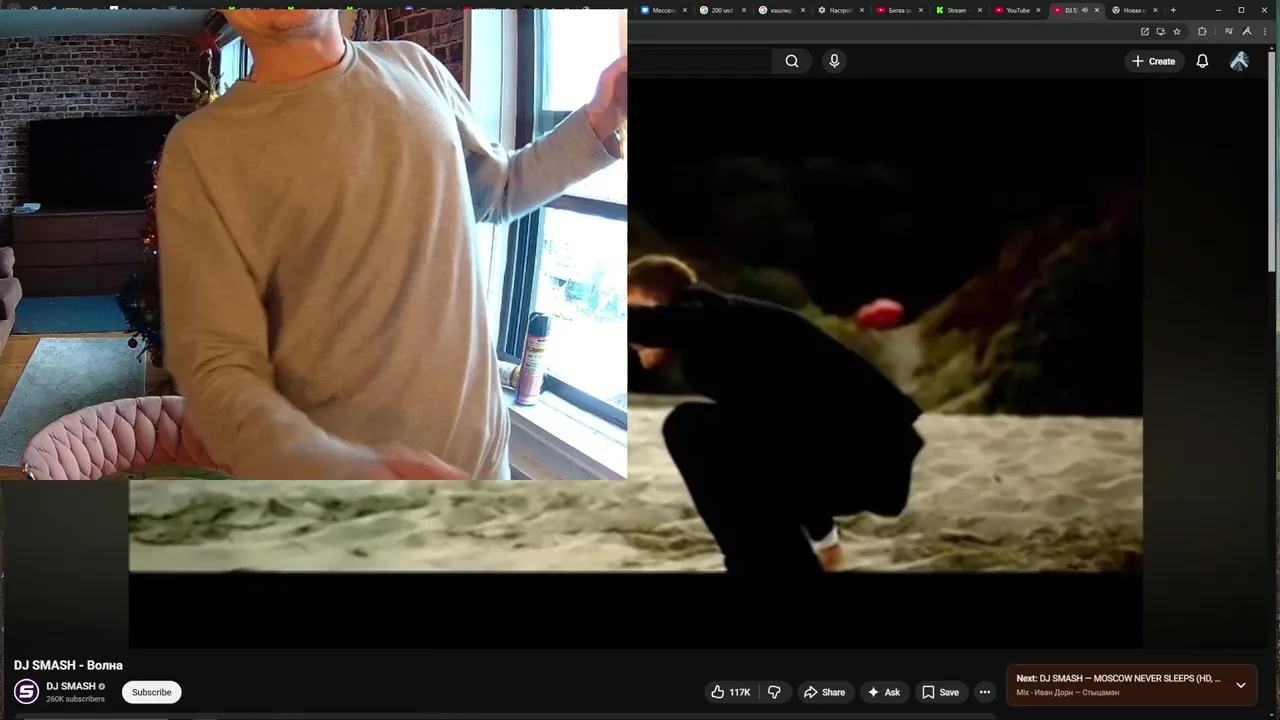Bookmark this page with the star icon
The image size is (1280, 720).
pyautogui.click(x=1177, y=31)
